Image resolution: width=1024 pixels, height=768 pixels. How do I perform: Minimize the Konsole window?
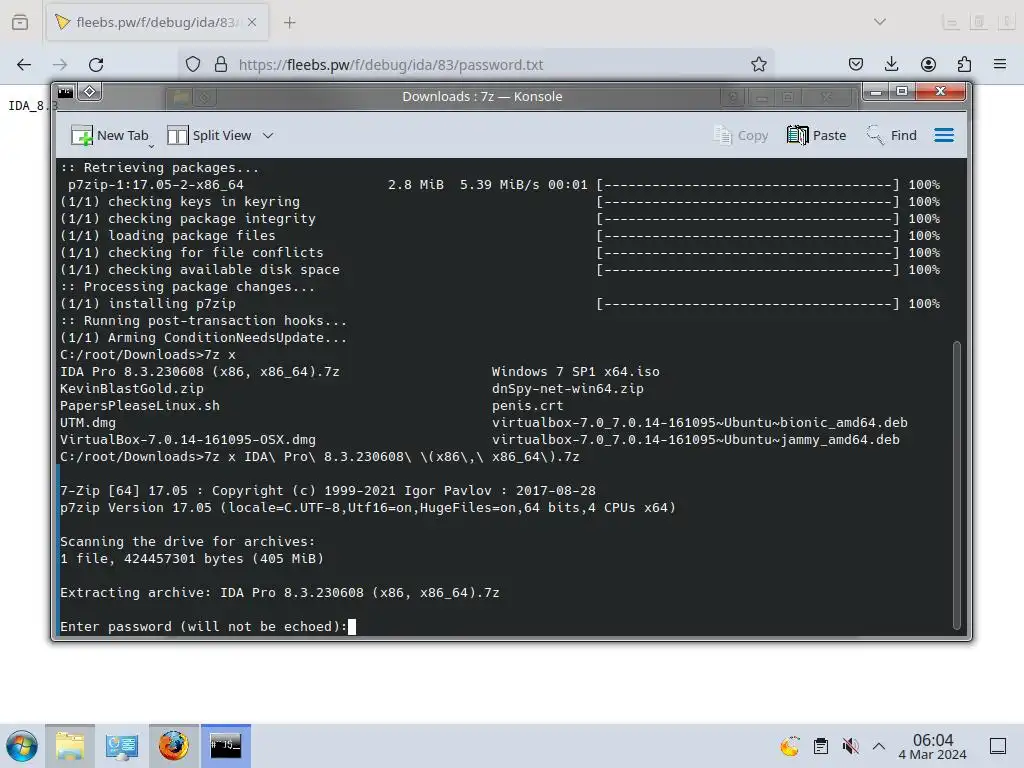pos(876,92)
